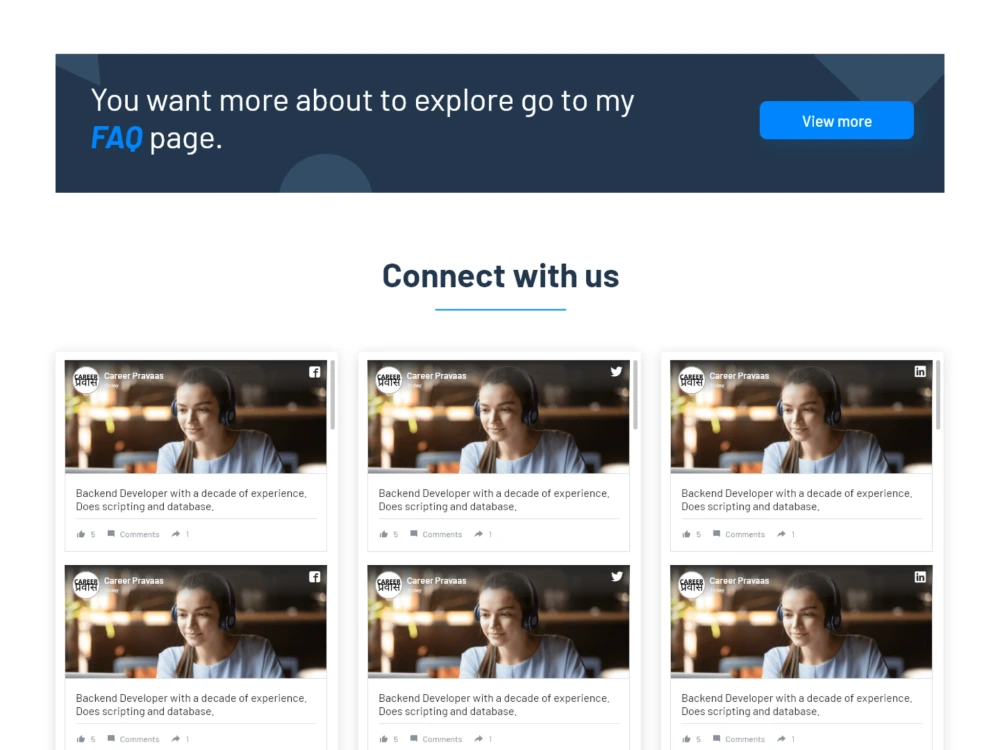The image size is (1000, 750).
Task: Open the photo in upper Facebook card
Action: [196, 416]
